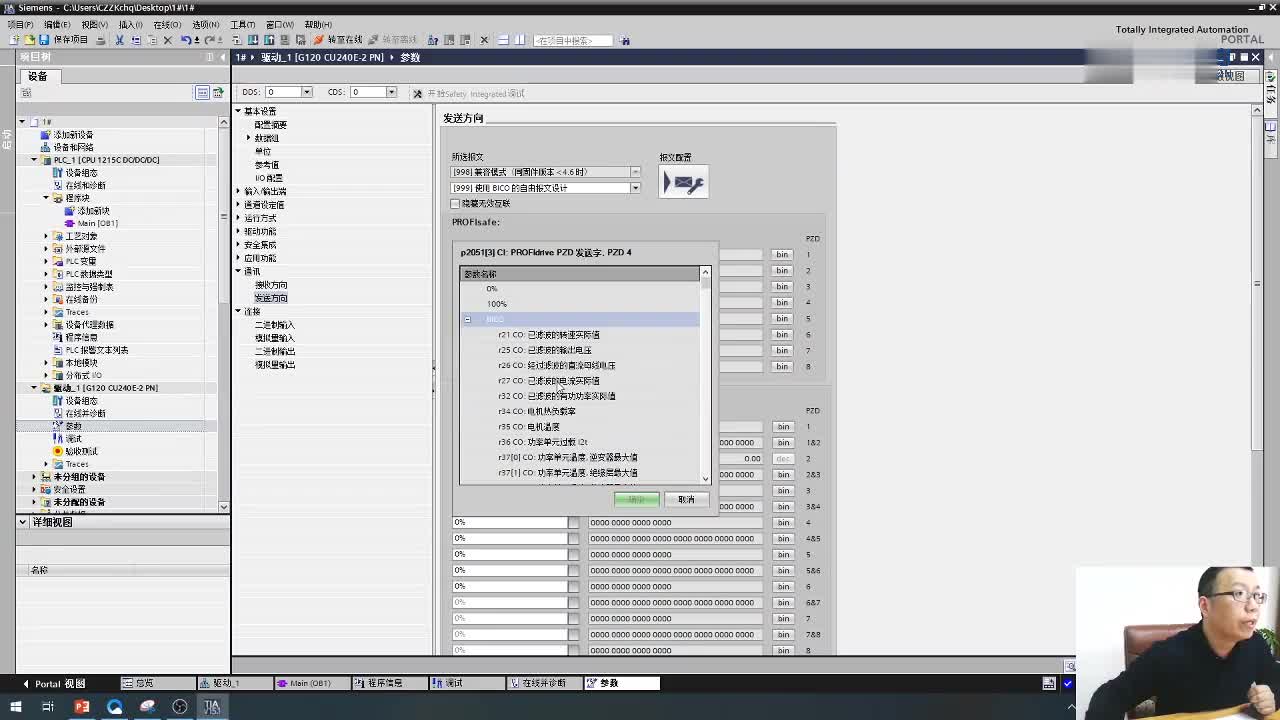Click the bin button for send PZD 5

point(782,319)
